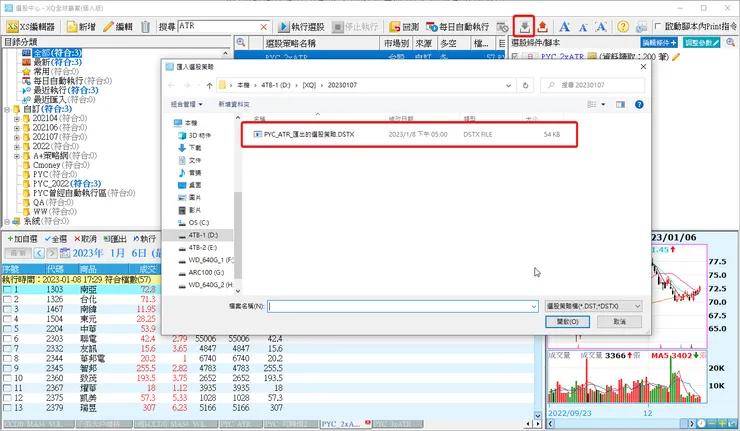Viewport: 740px width, 431px height.
Task: Clear the ATR search with red X
Action: [x=264, y=27]
